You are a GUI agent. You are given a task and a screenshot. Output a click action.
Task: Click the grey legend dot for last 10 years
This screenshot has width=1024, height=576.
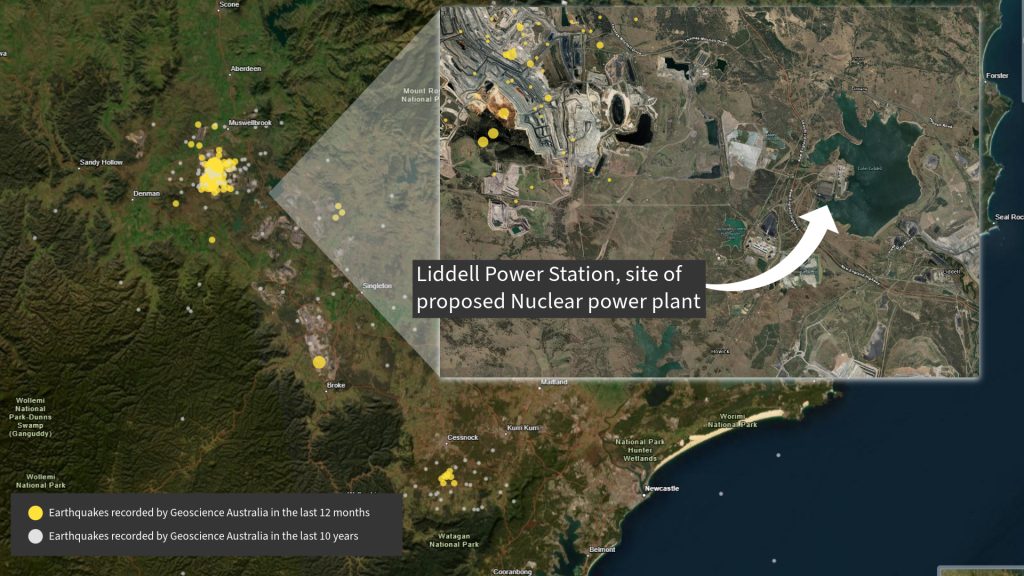tap(35, 536)
